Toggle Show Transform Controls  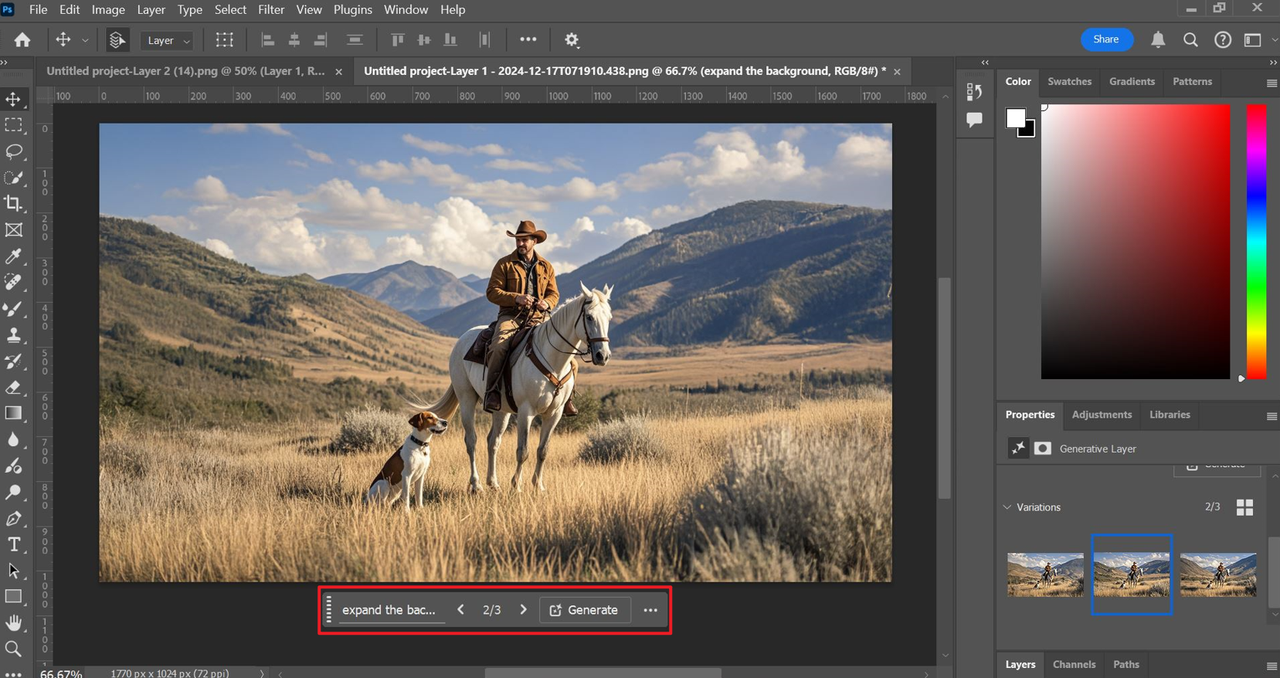click(x=225, y=40)
